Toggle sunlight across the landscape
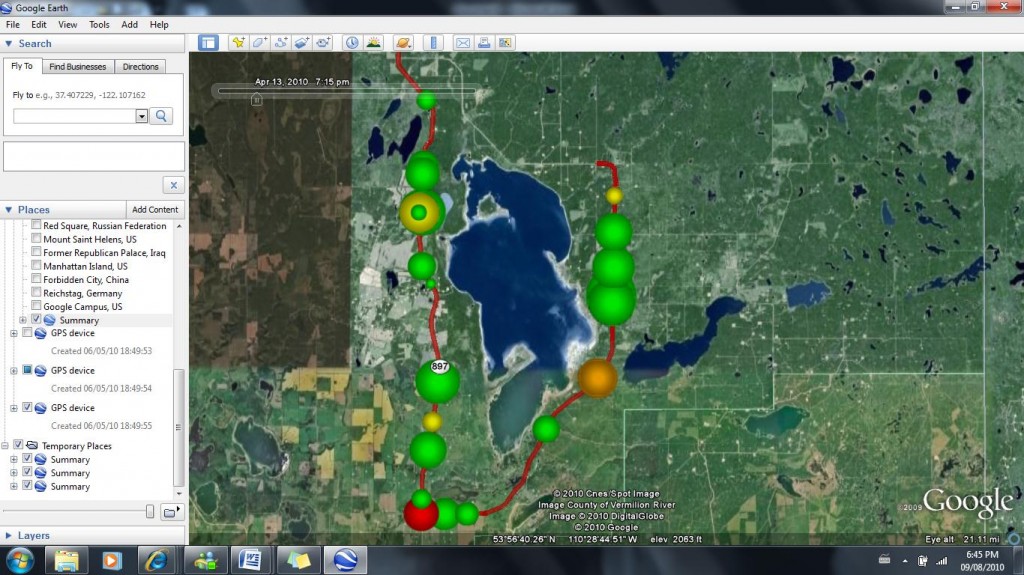1024x575 pixels. pos(374,43)
